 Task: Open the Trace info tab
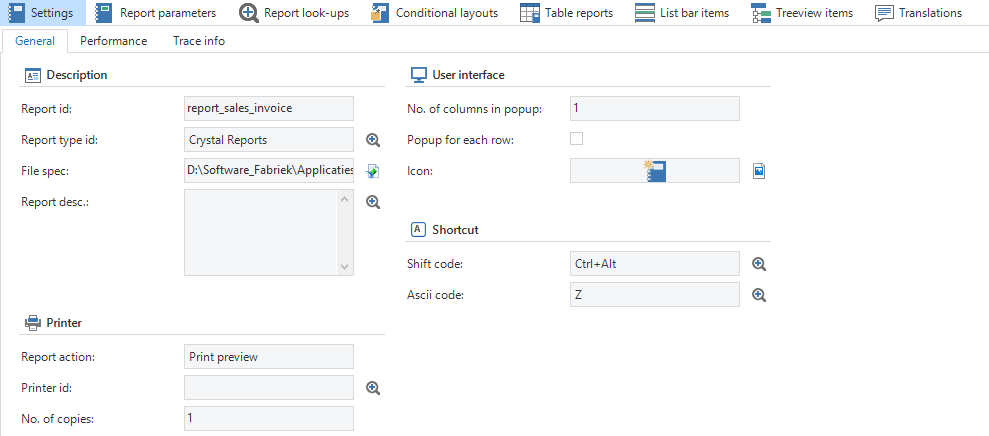(198, 41)
